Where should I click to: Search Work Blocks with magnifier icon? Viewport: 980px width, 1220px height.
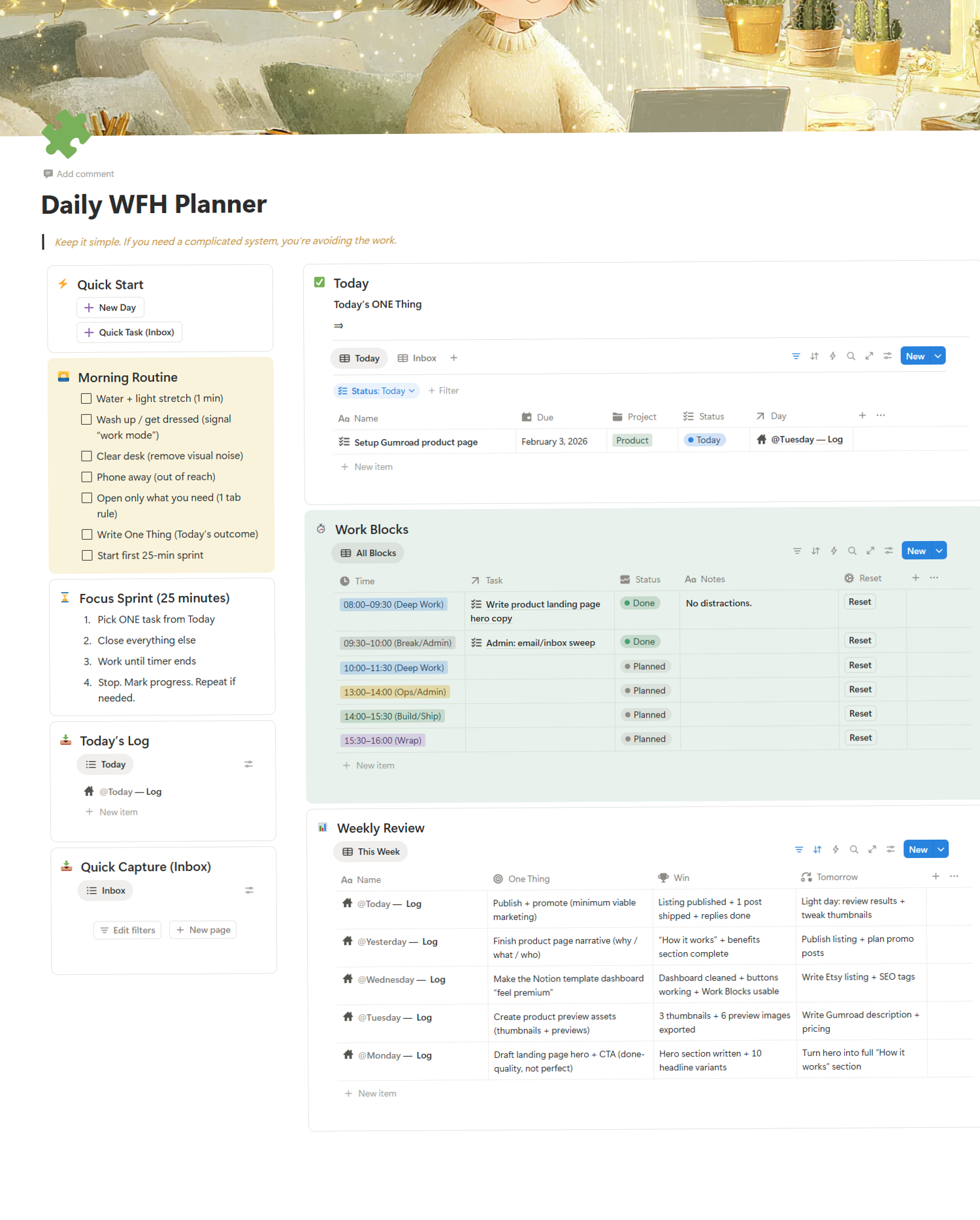click(x=852, y=551)
